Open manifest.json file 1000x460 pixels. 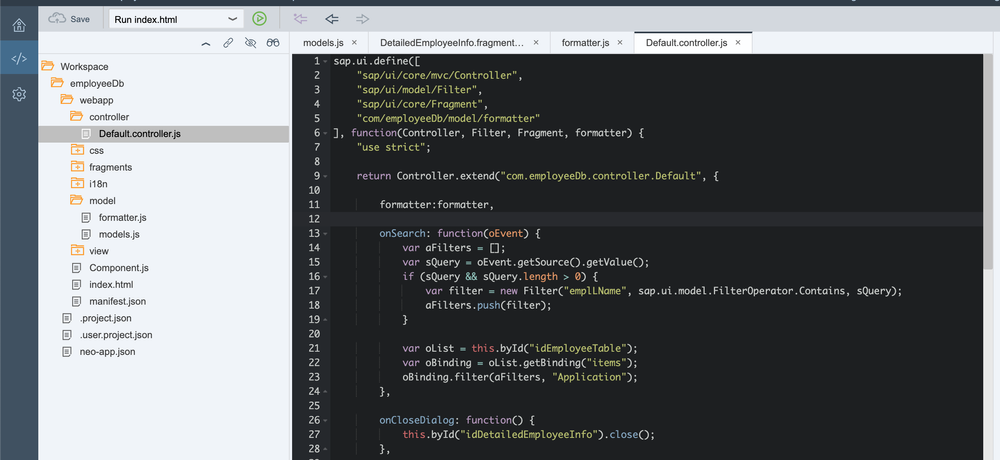point(117,301)
